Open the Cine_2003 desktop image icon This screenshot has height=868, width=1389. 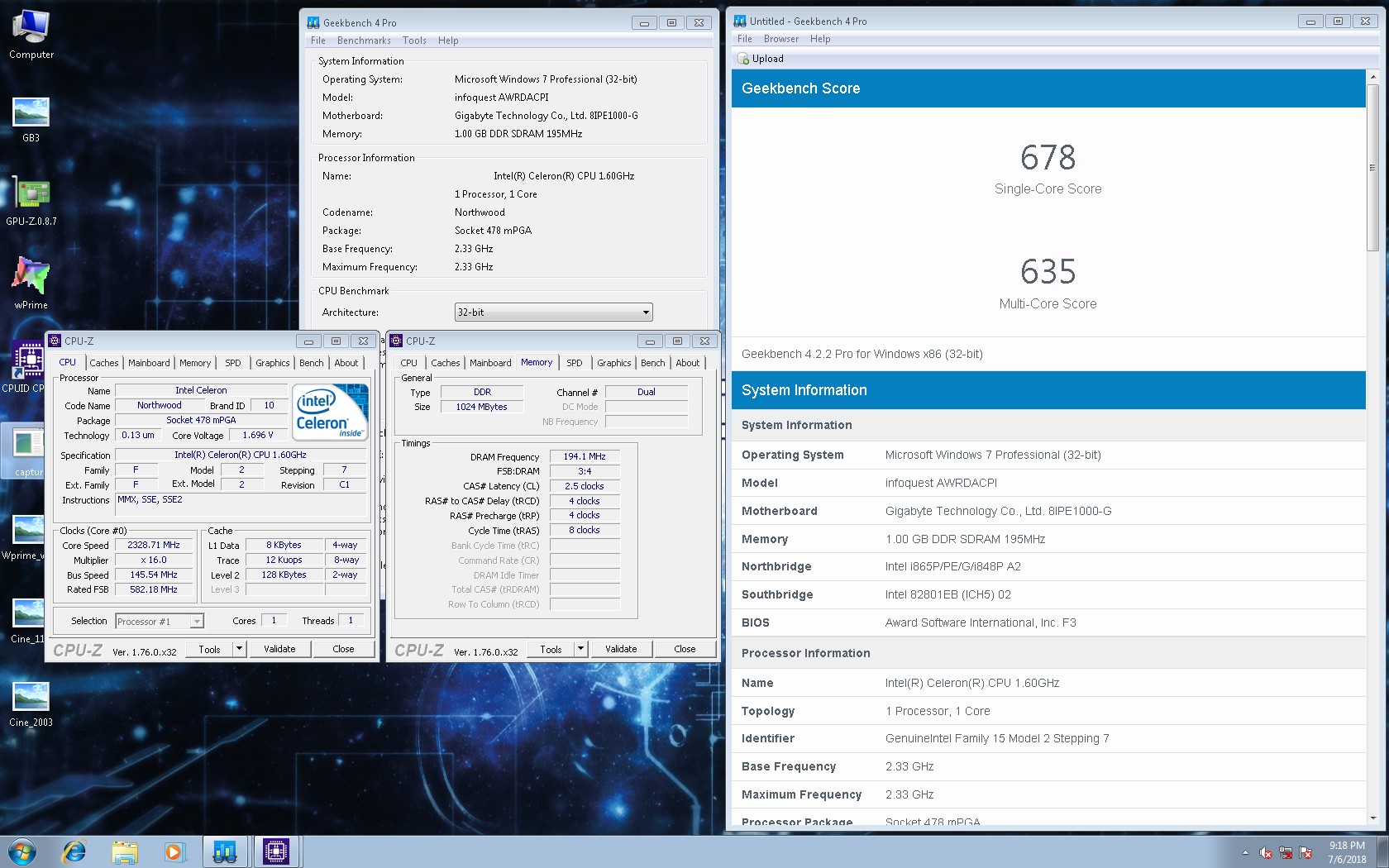(31, 703)
